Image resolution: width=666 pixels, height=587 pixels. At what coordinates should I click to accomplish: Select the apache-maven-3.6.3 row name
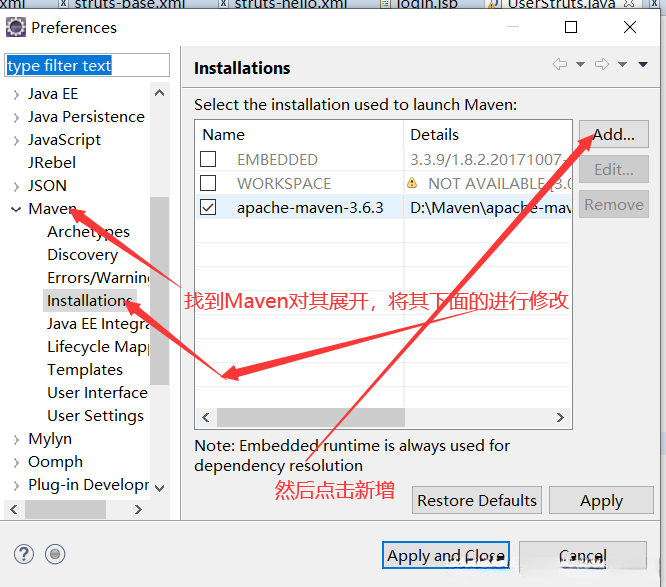pyautogui.click(x=310, y=207)
